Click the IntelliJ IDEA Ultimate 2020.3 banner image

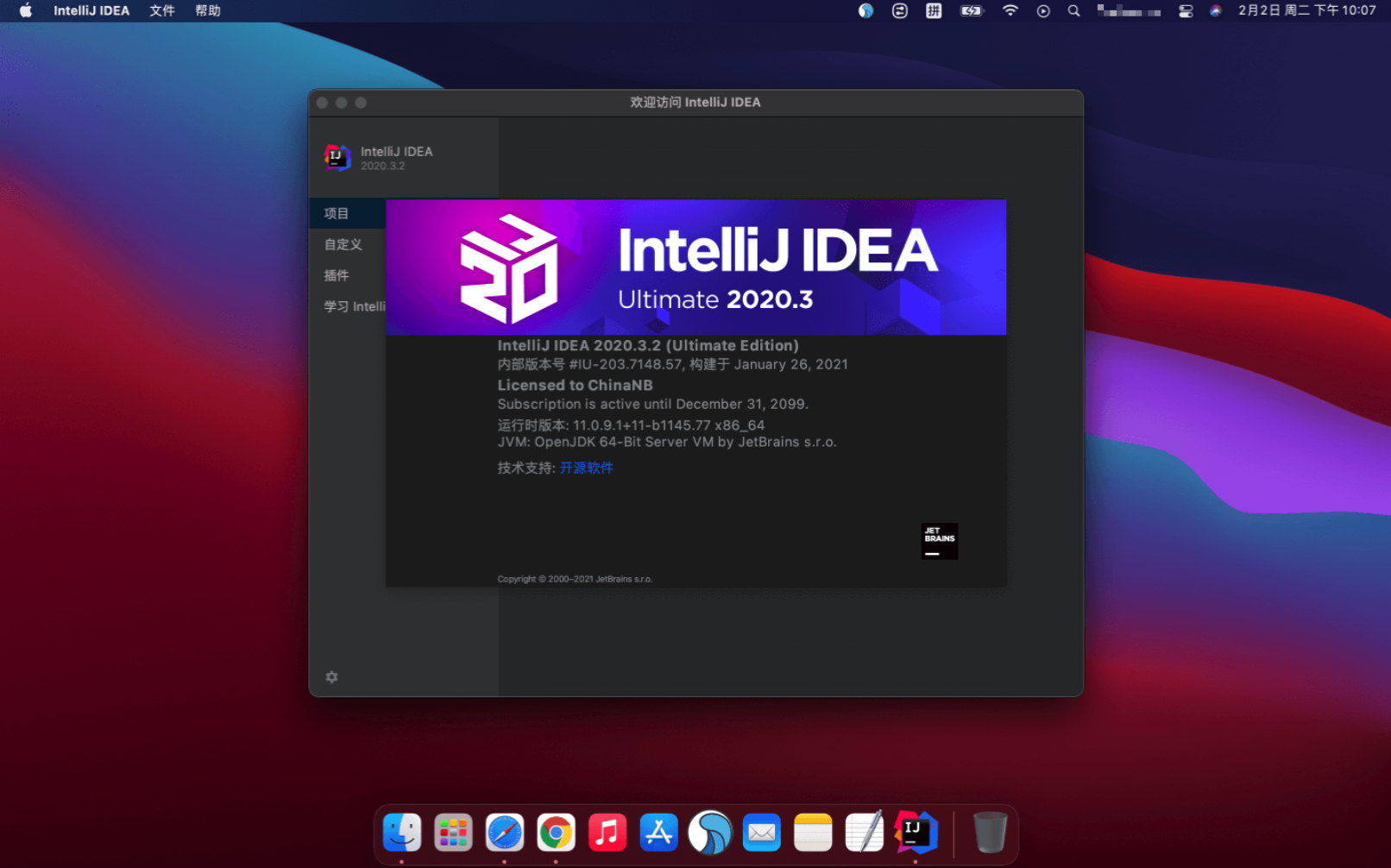[x=696, y=267]
